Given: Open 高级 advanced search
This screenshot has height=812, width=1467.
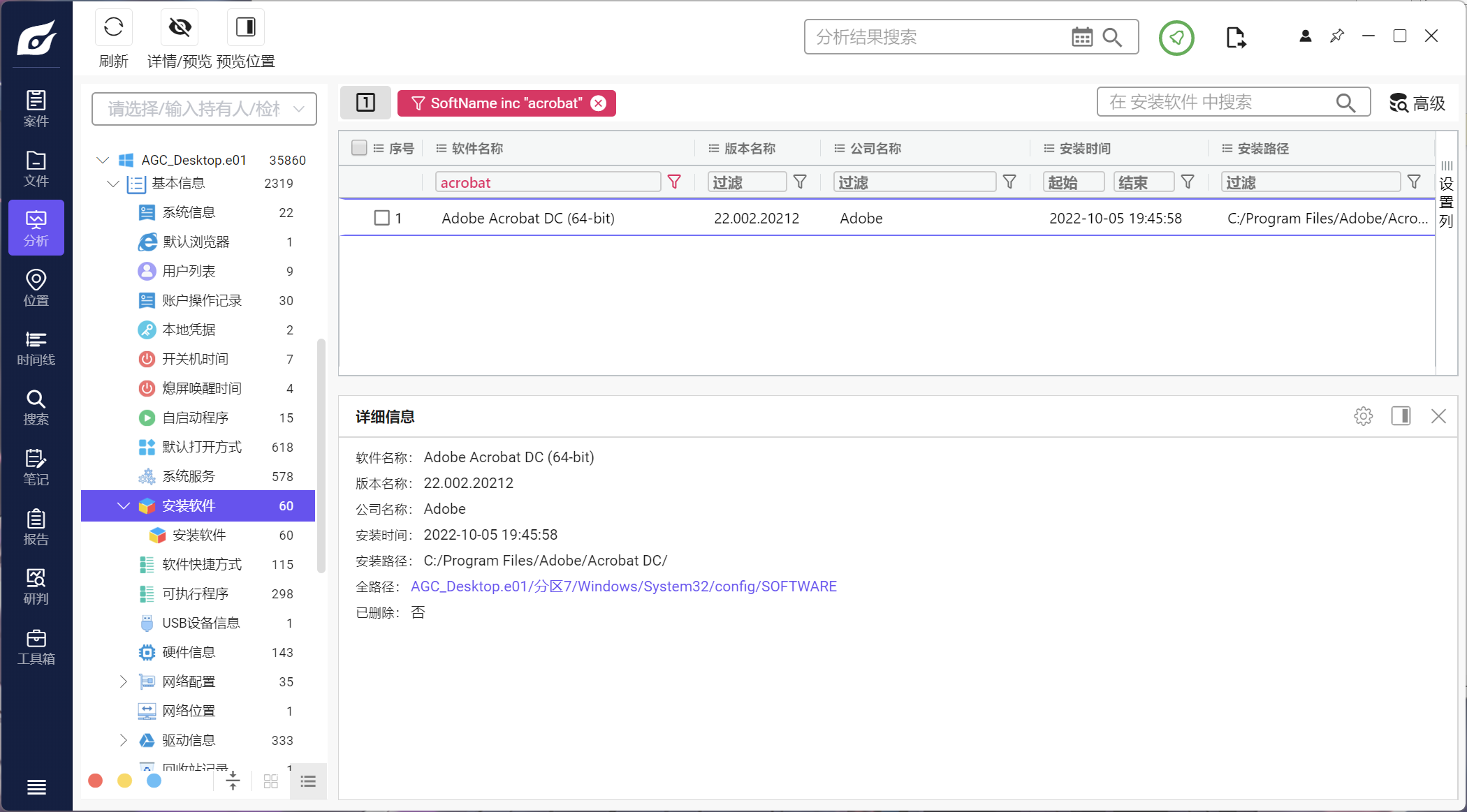Looking at the screenshot, I should (1417, 103).
